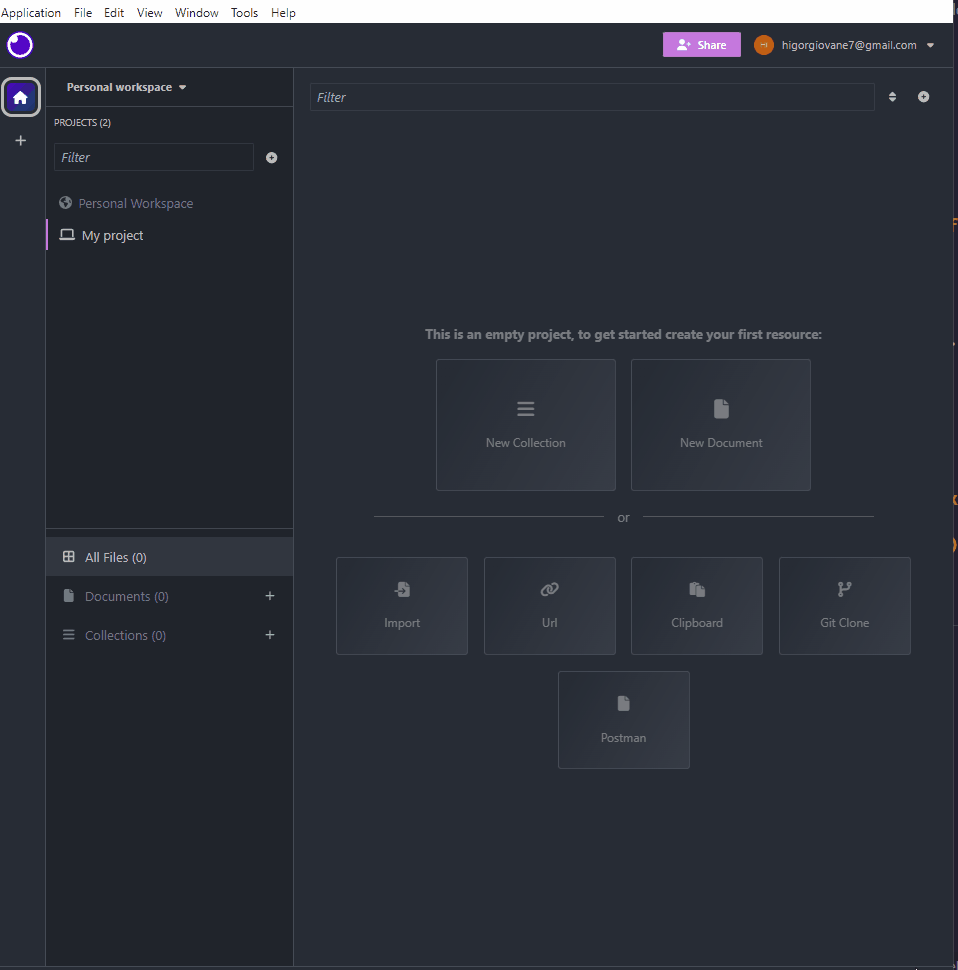Click the Insomnia logo icon
The image size is (958, 970).
[x=20, y=45]
